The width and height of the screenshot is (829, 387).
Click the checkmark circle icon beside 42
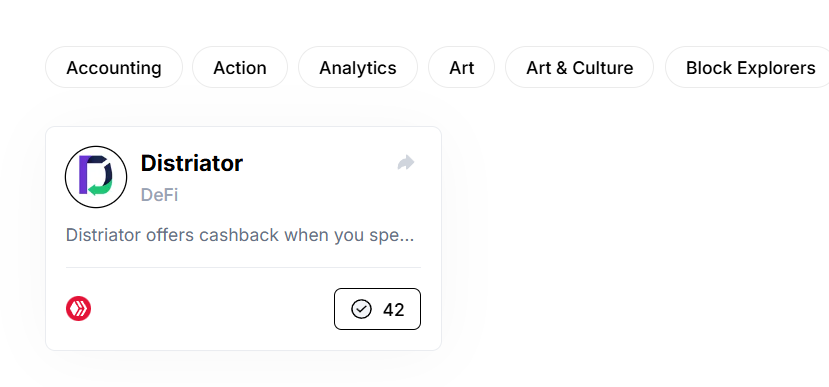(x=362, y=309)
